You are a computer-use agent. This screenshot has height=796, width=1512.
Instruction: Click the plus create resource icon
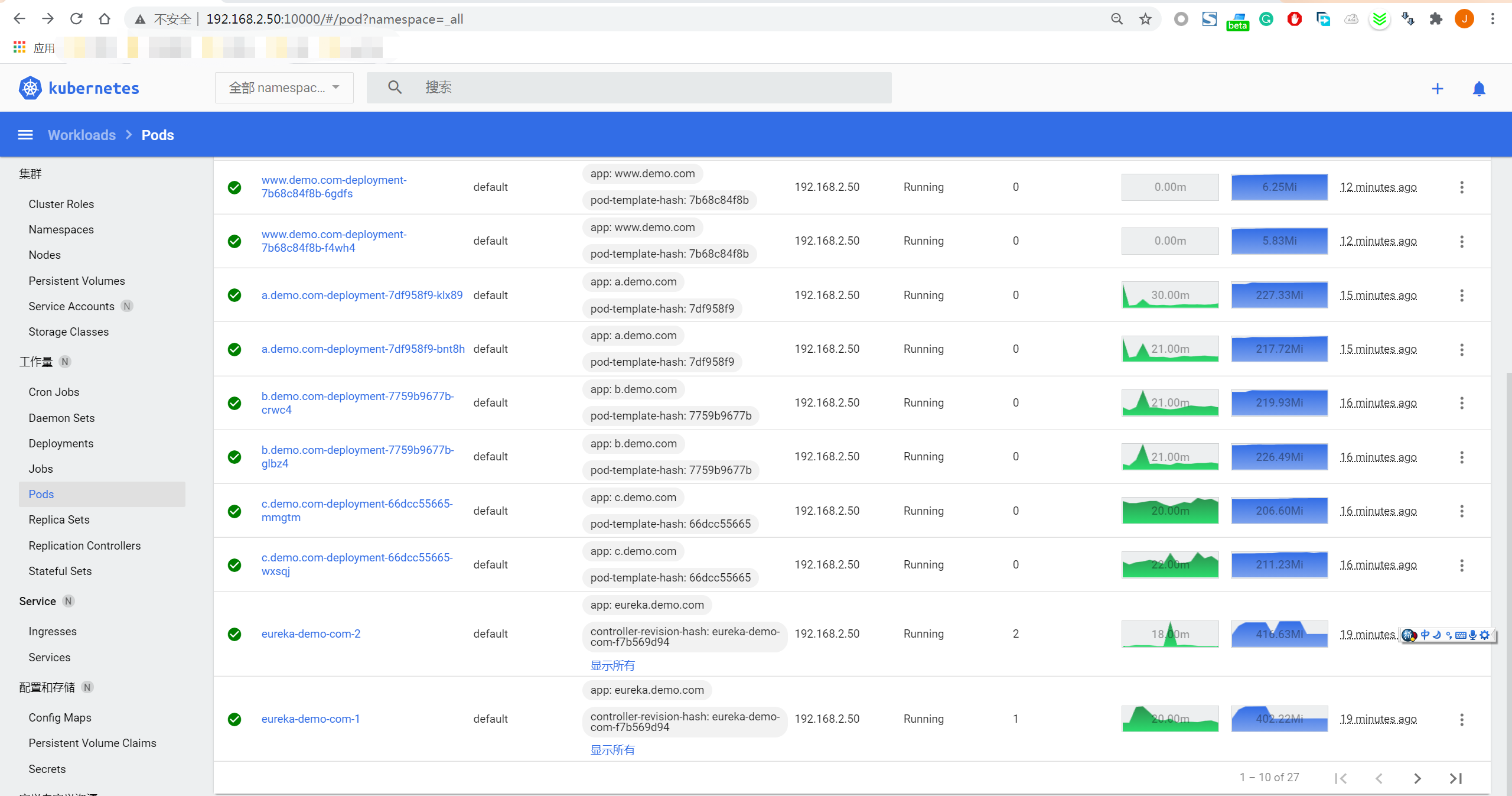[x=1438, y=89]
